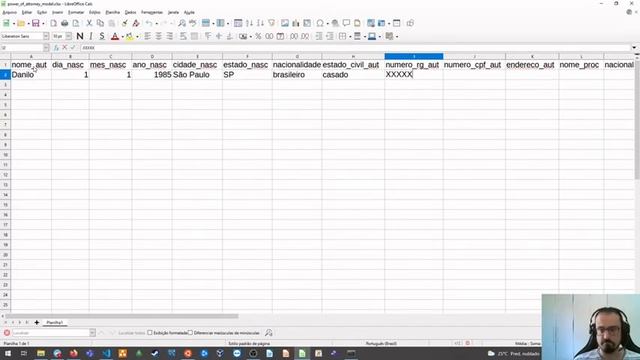
Task: Copy the selection icon
Action: click(100, 23)
